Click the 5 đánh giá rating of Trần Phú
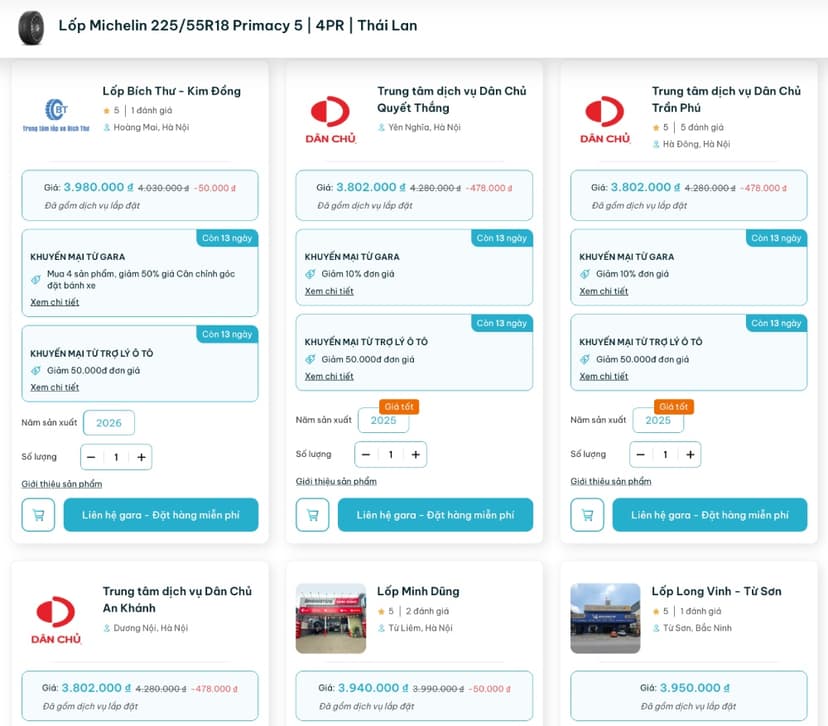The image size is (828, 726). coord(702,127)
